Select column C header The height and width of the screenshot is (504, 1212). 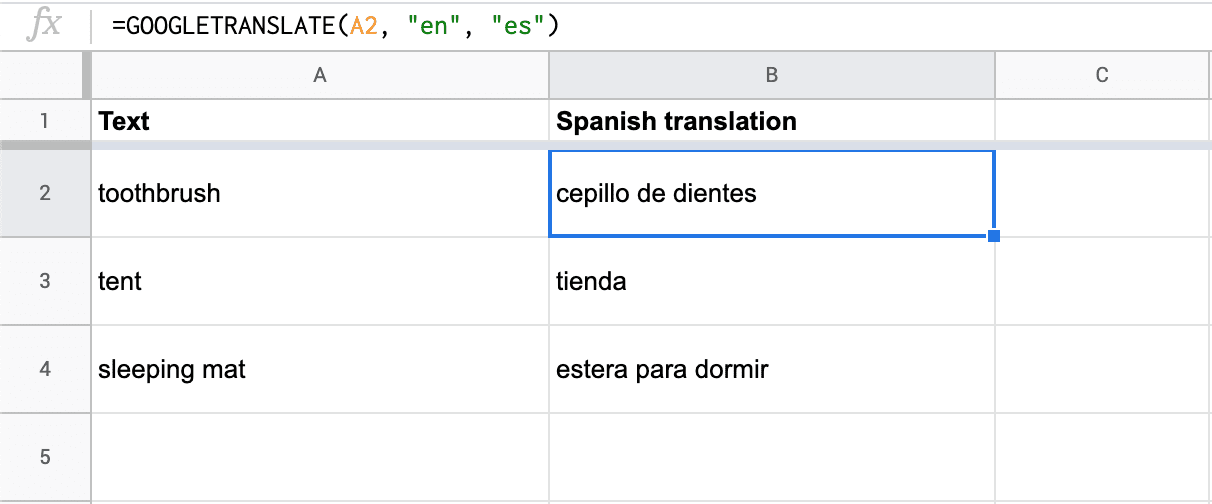point(1103,75)
